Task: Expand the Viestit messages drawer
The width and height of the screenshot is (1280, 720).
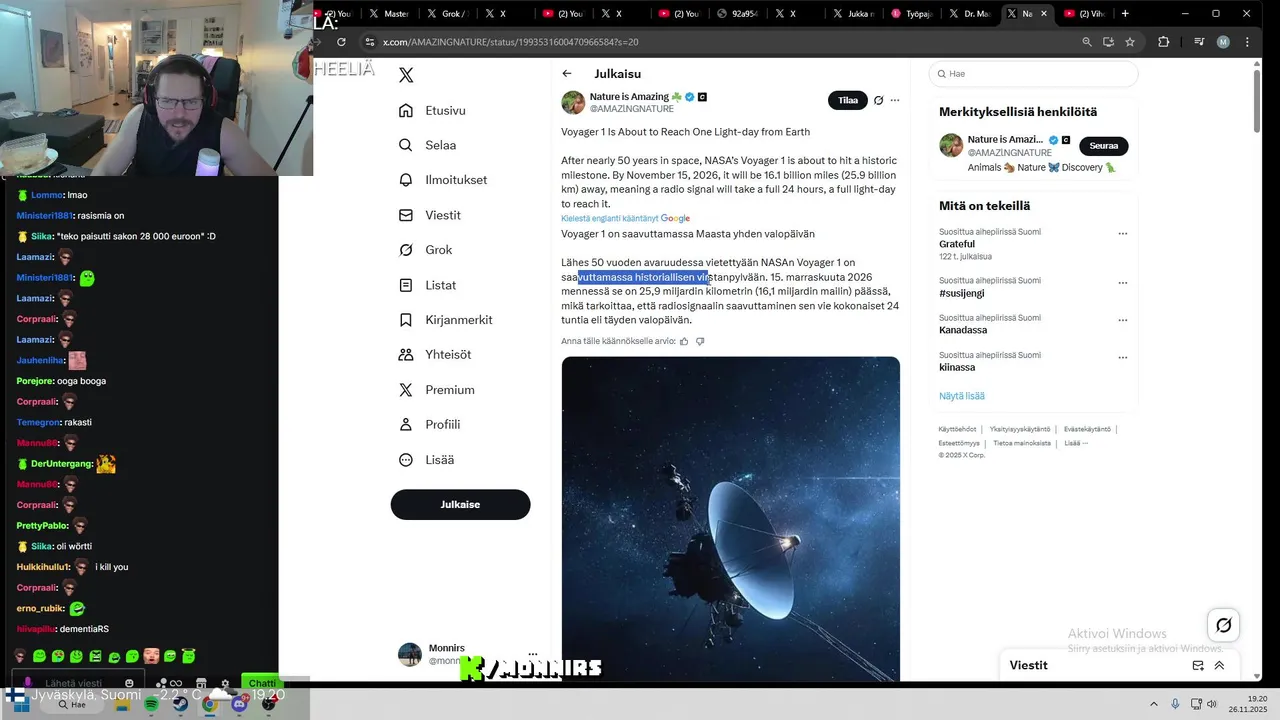Action: pyautogui.click(x=1219, y=665)
